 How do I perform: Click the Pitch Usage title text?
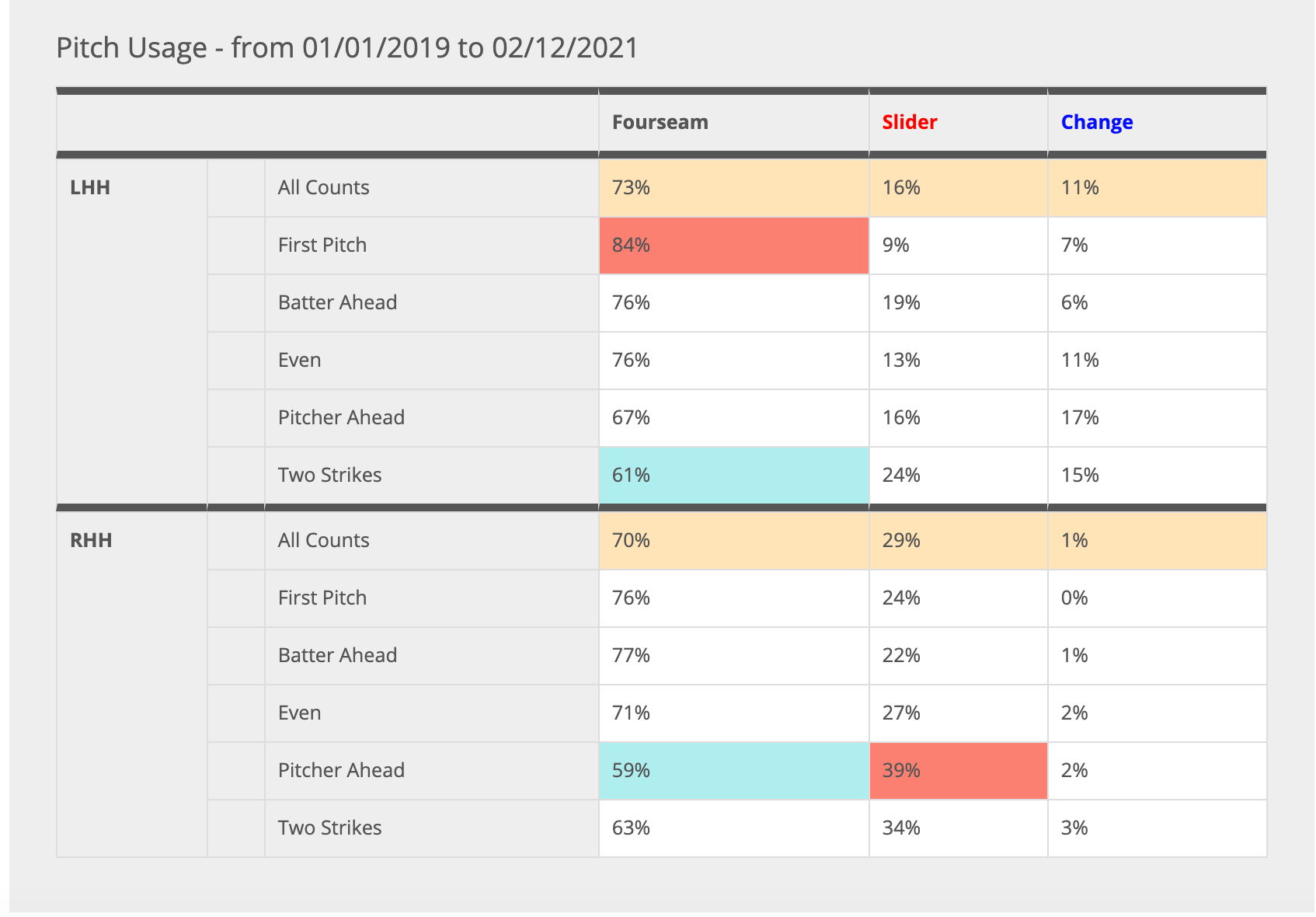click(346, 48)
